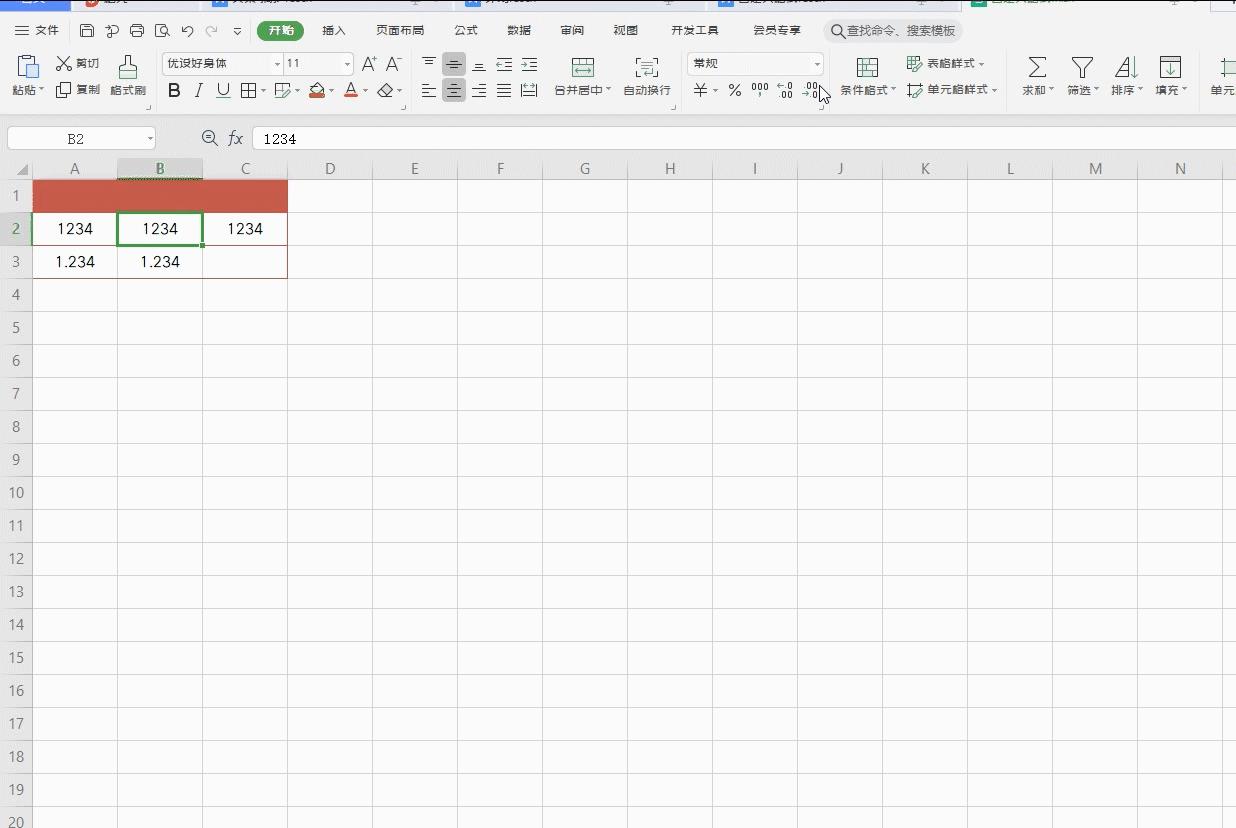Apply thousands separator style

[760, 91]
